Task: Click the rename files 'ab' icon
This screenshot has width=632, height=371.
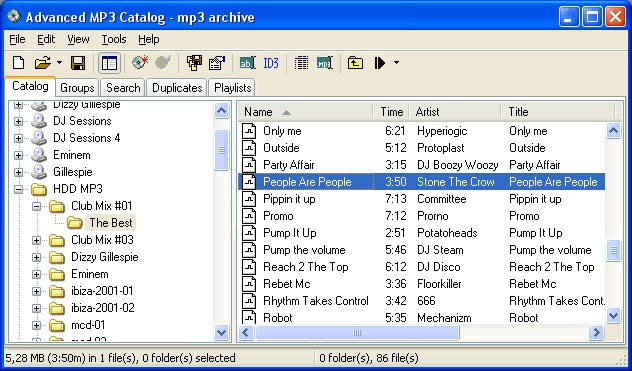Action: pyautogui.click(x=247, y=63)
